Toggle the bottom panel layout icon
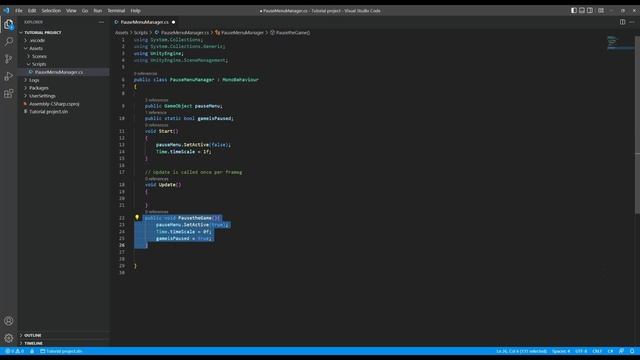640x360 pixels. [x=582, y=11]
